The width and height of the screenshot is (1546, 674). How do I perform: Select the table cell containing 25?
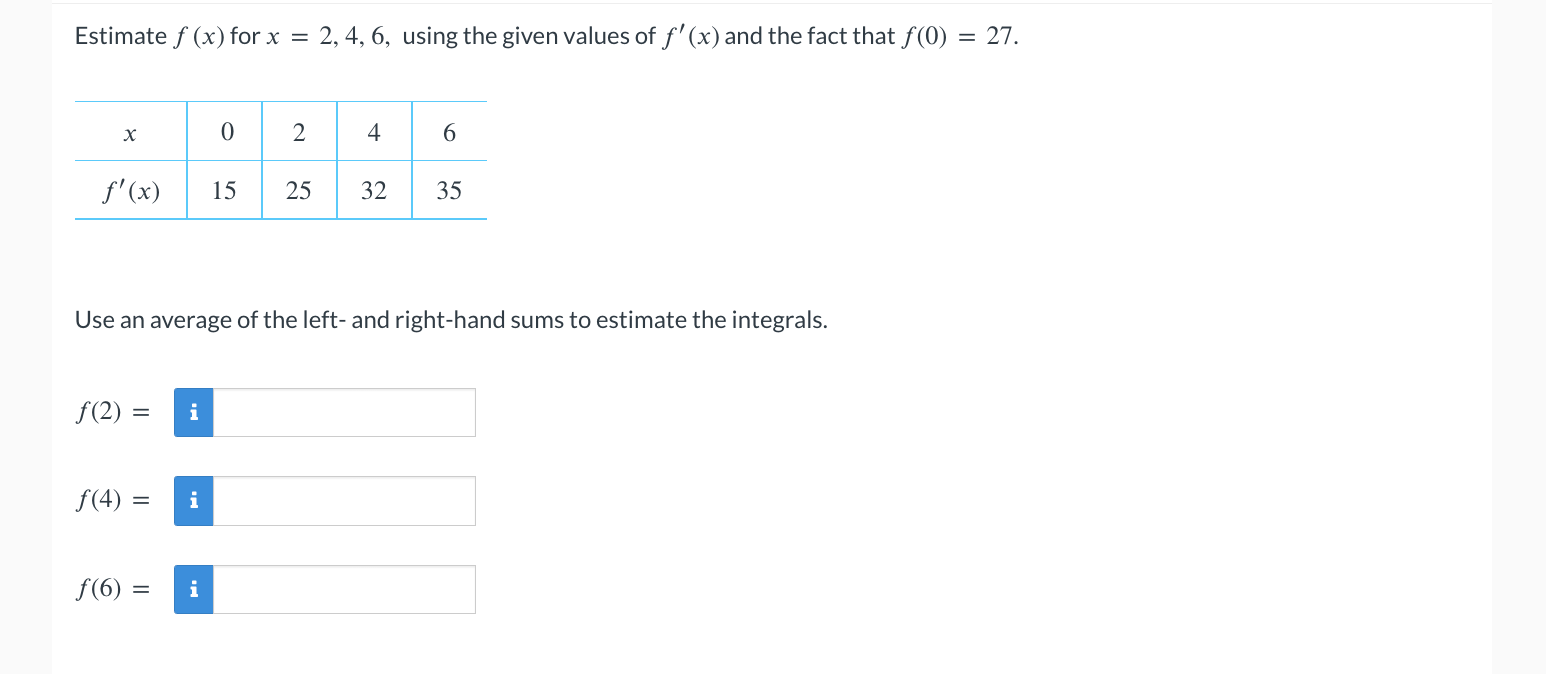pyautogui.click(x=299, y=190)
